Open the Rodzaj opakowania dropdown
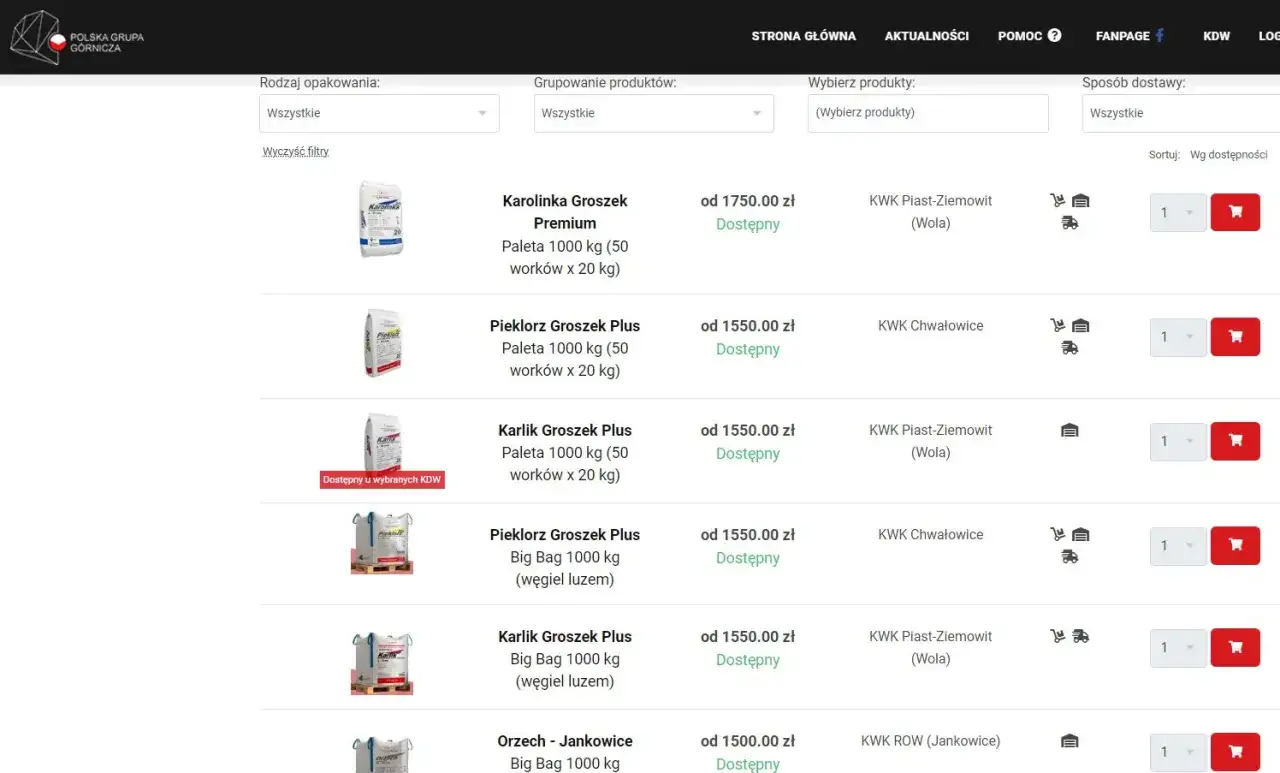Image resolution: width=1280 pixels, height=773 pixels. pos(379,113)
